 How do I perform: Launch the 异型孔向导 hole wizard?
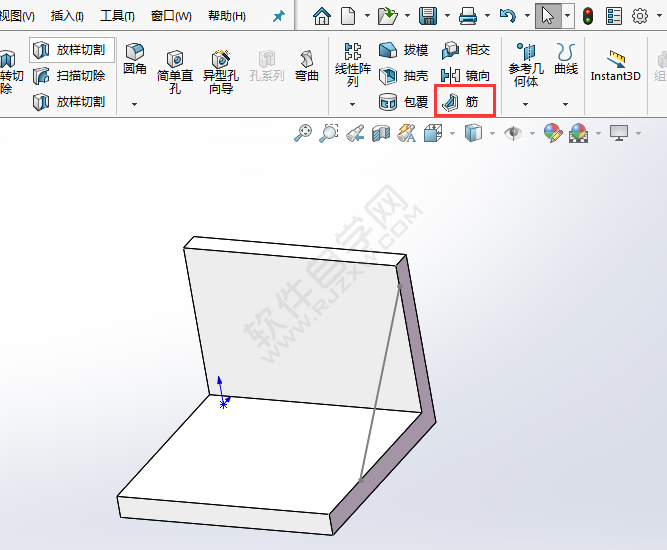221,71
